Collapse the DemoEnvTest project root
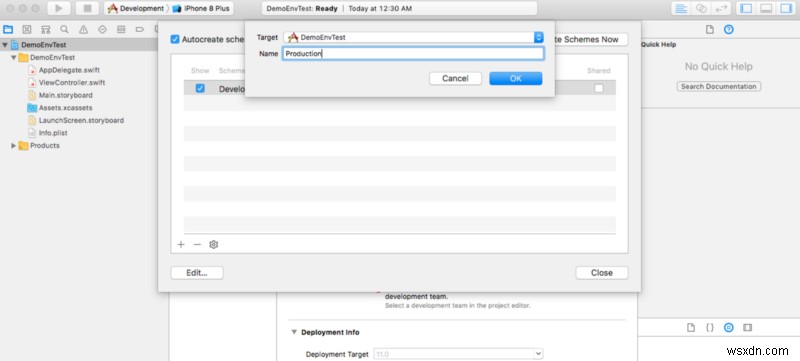Screen dimensions: 800x361 point(5,45)
